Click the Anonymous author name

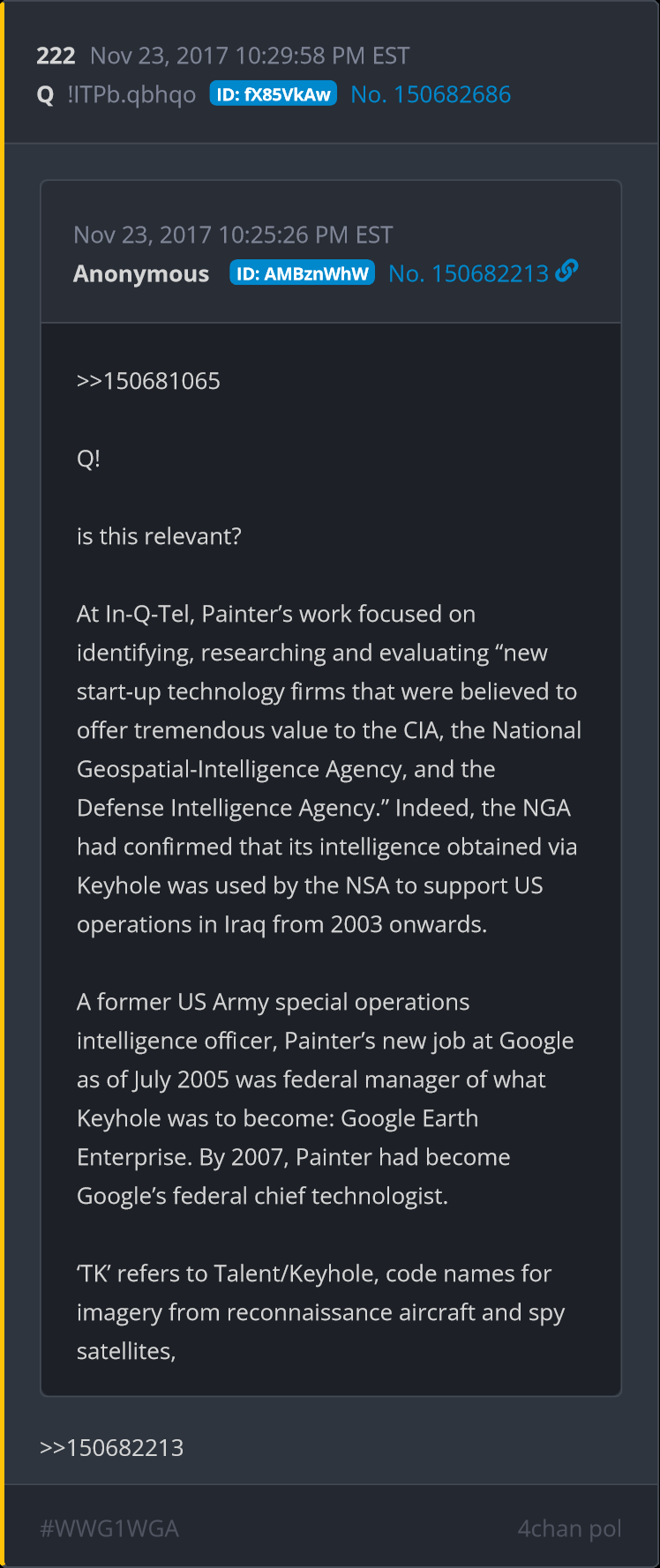pyautogui.click(x=141, y=273)
